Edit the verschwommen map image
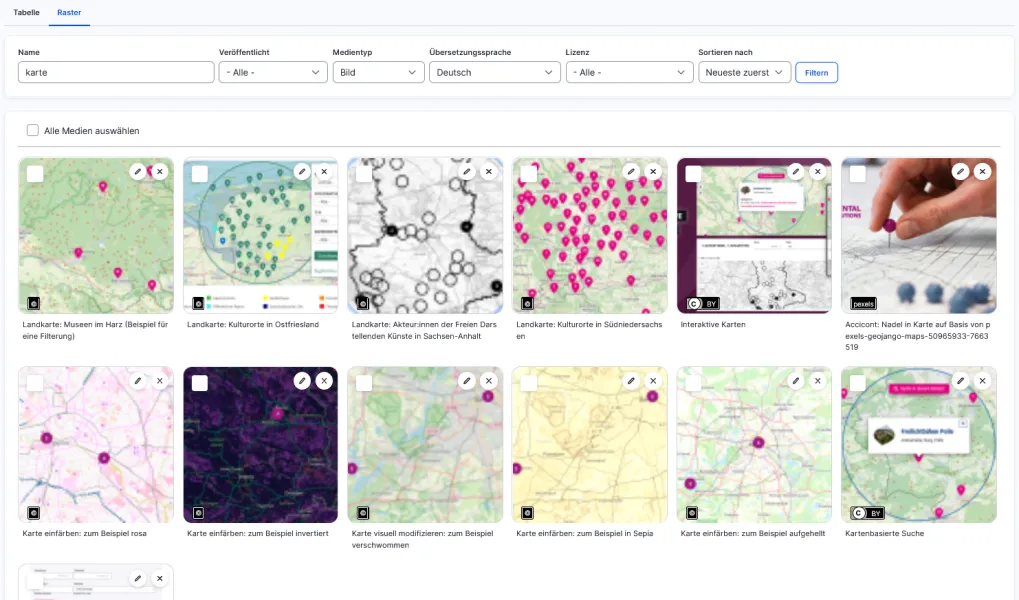This screenshot has height=600, width=1019. 467,381
